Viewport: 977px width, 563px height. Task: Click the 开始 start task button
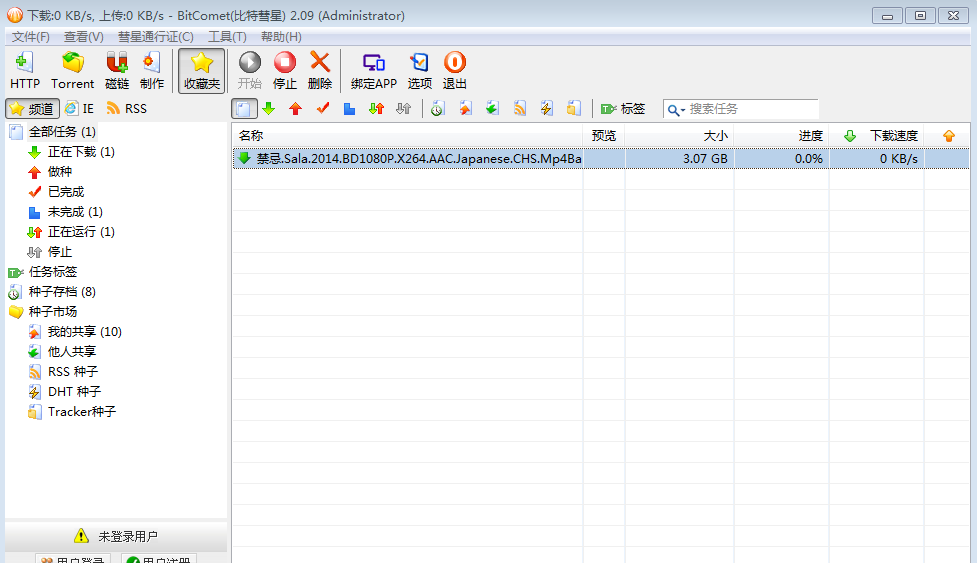[250, 70]
